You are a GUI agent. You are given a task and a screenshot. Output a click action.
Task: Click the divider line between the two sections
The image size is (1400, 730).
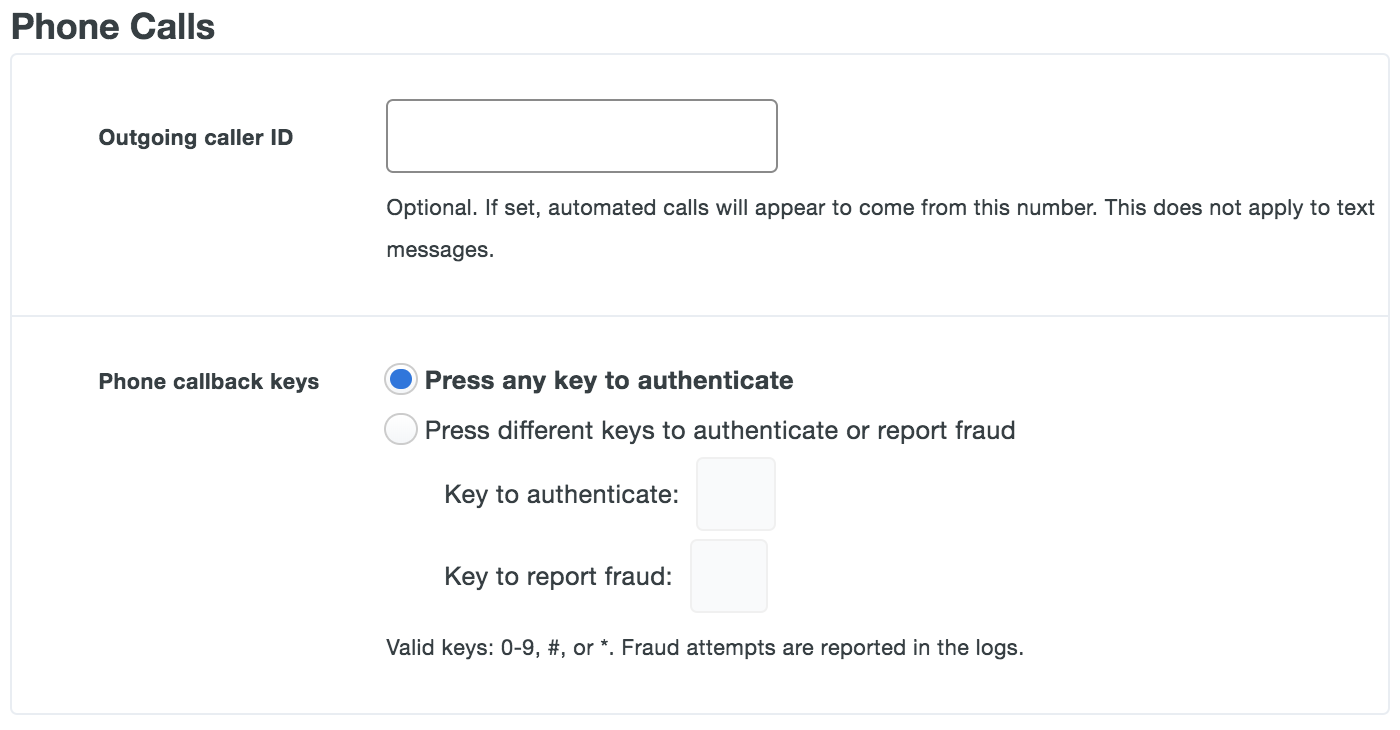pyautogui.click(x=700, y=316)
